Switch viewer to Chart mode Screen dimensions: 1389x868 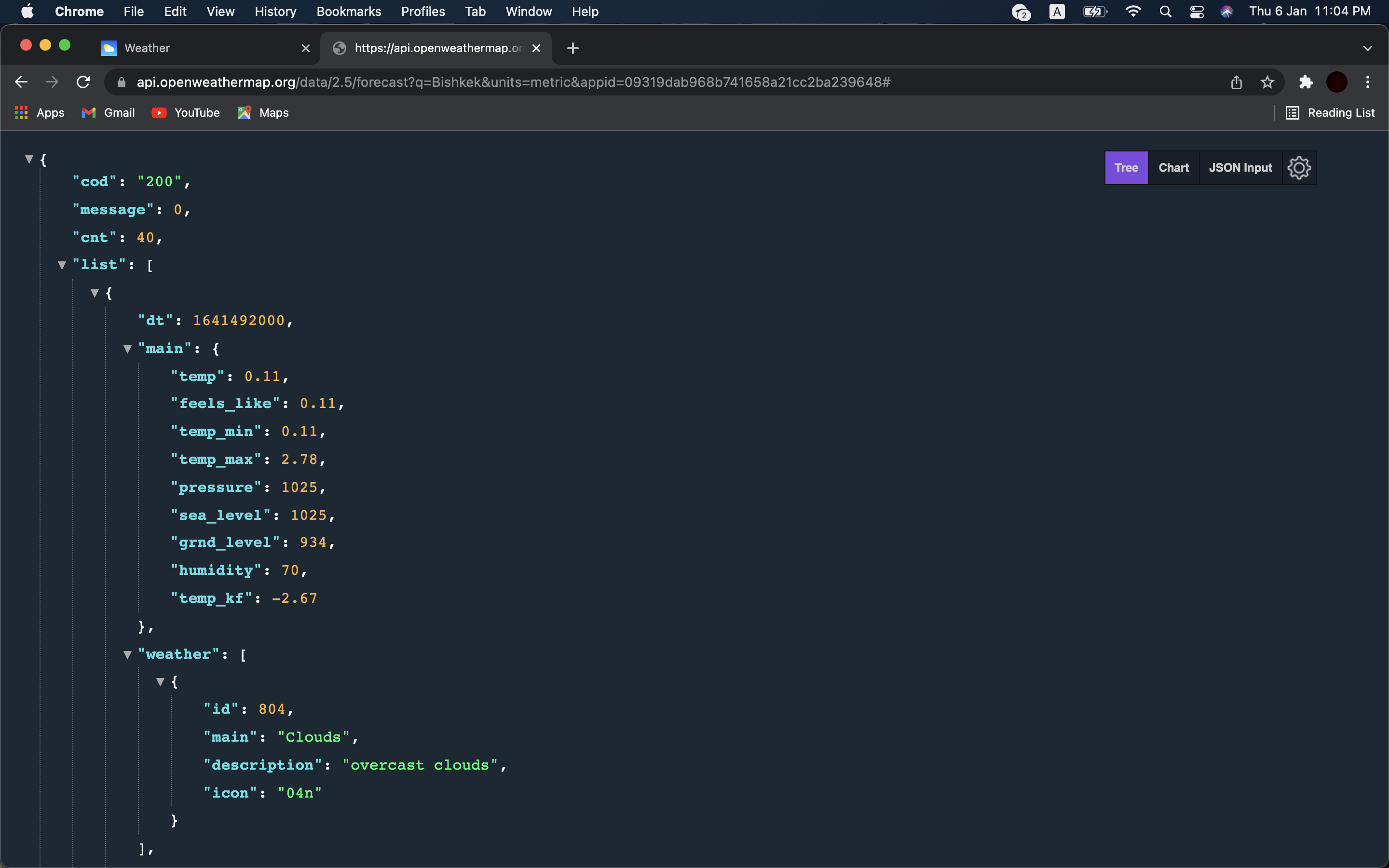pyautogui.click(x=1173, y=168)
